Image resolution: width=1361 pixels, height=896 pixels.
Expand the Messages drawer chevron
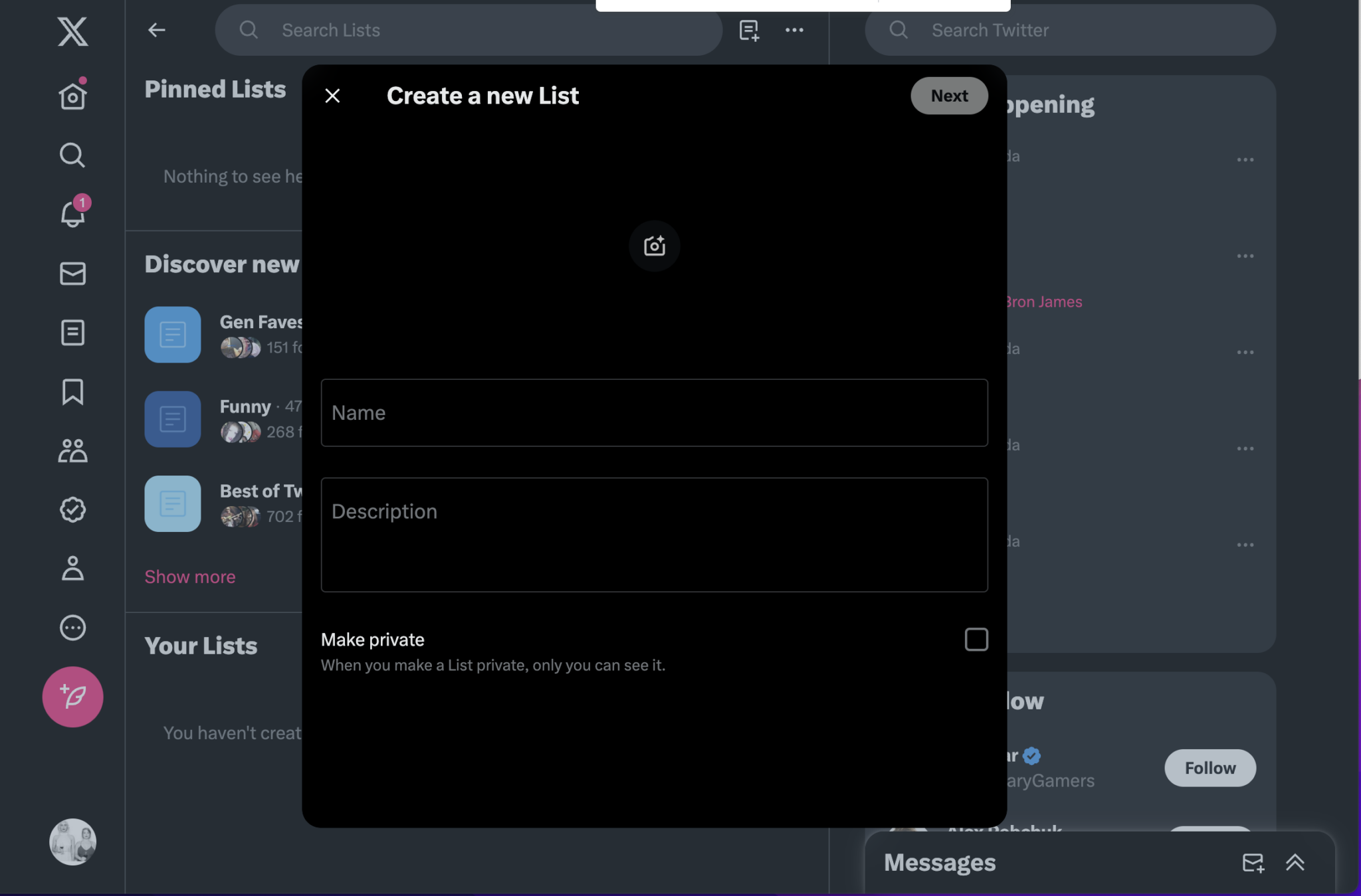tap(1296, 862)
